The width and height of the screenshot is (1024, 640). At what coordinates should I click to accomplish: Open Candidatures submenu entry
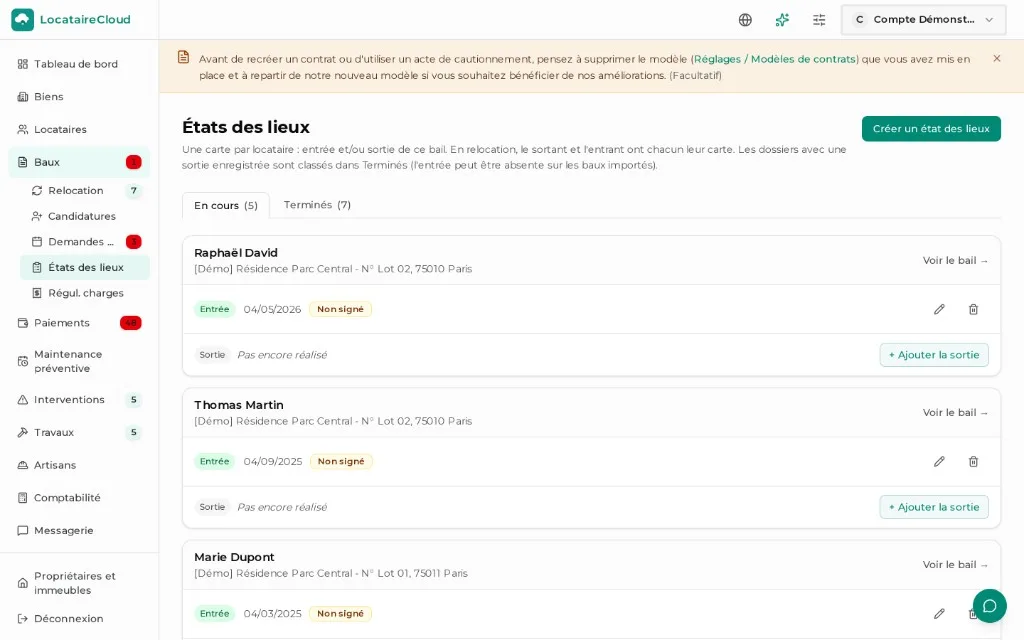coord(85,216)
